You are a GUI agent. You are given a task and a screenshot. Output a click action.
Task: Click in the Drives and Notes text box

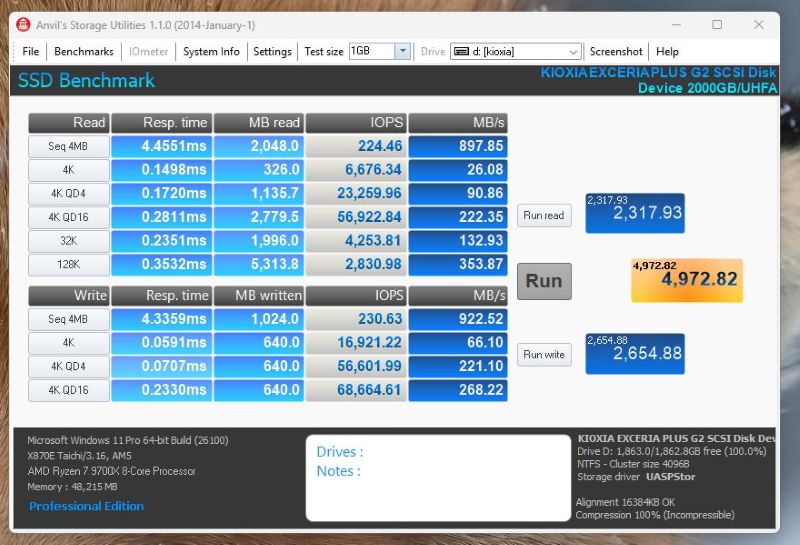point(435,477)
